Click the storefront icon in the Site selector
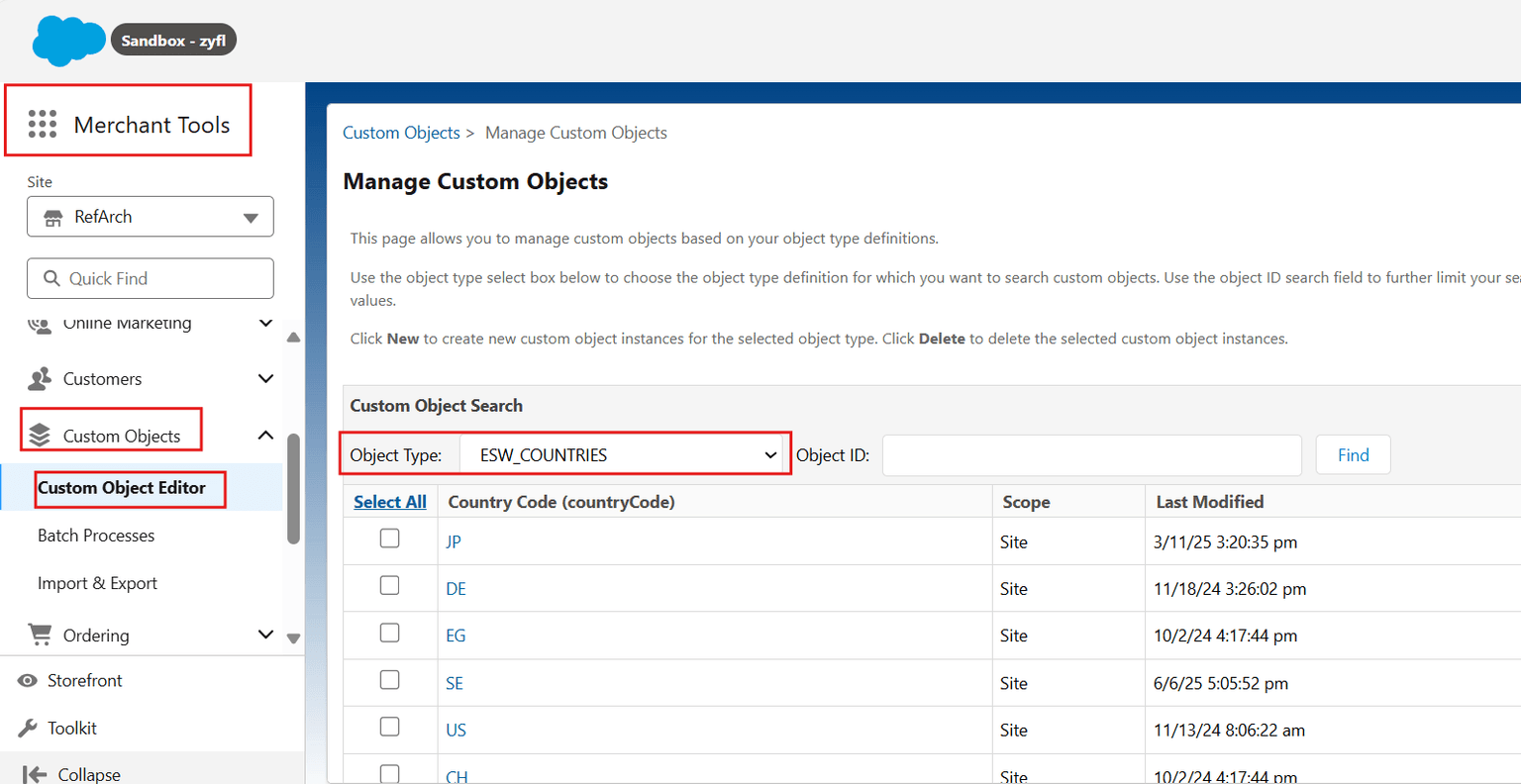The width and height of the screenshot is (1521, 784). (52, 217)
